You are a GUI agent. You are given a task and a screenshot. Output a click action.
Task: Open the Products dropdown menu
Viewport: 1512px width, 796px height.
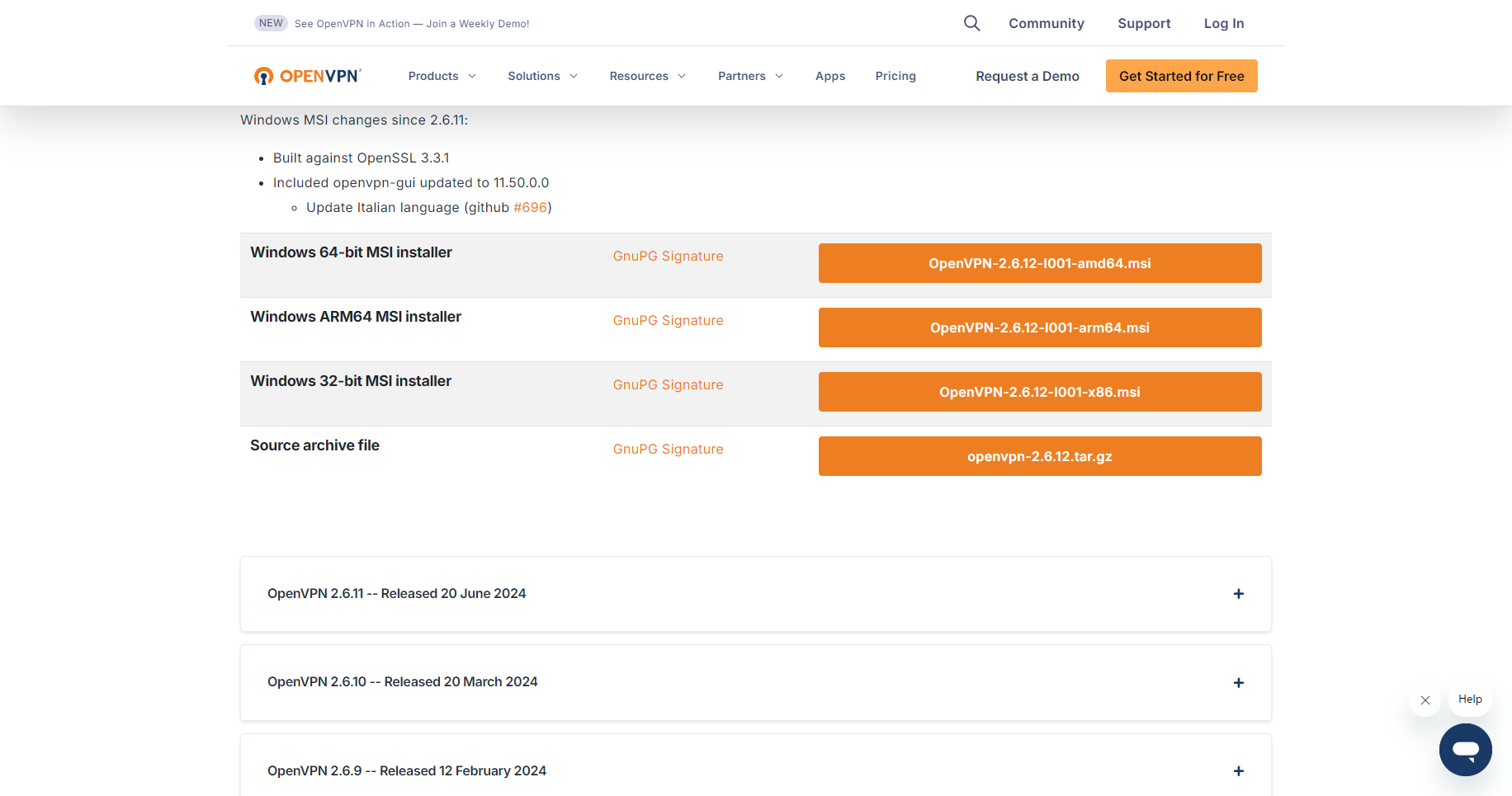tap(442, 76)
